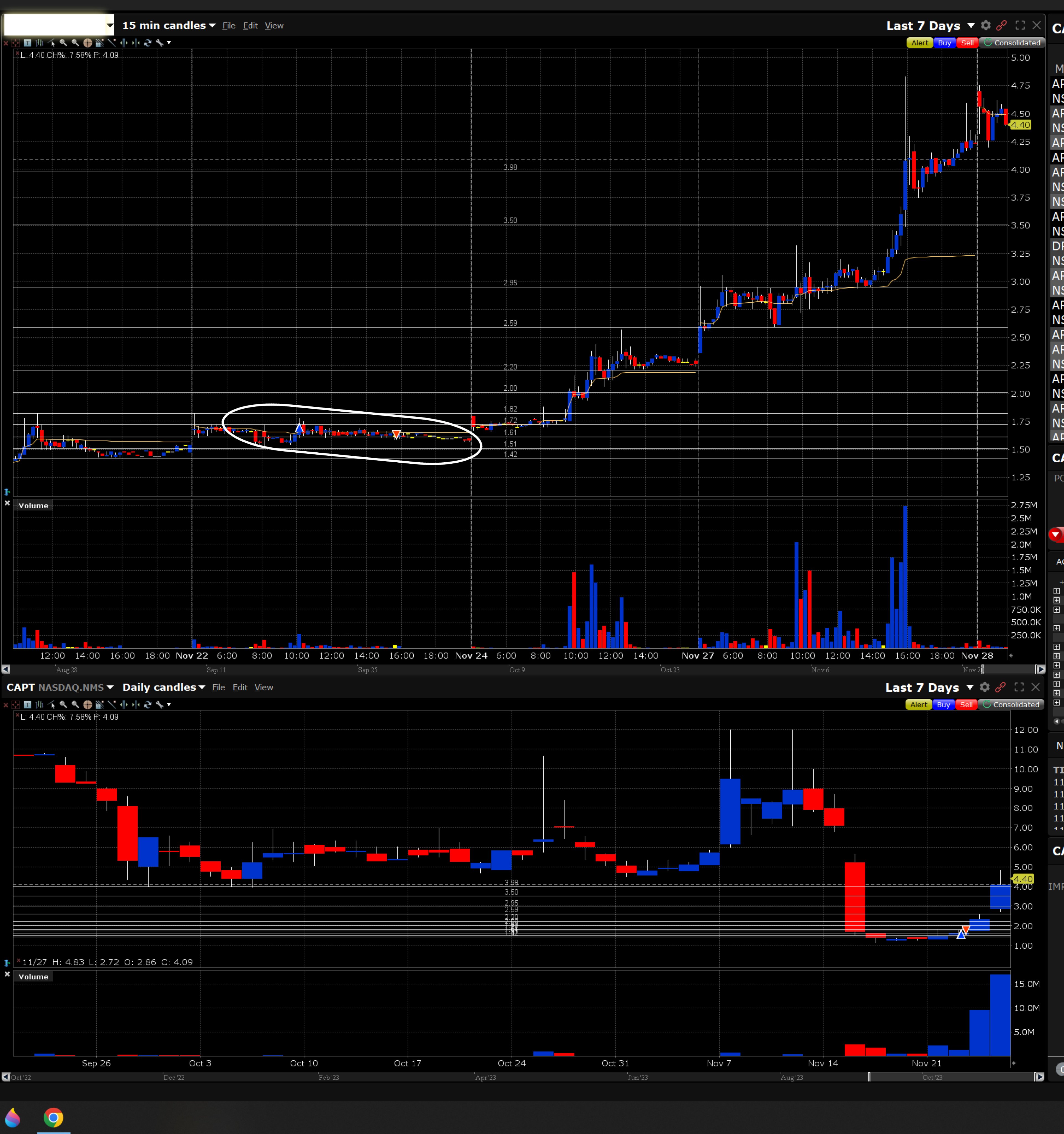This screenshot has width=1064, height=1134.
Task: Open the View menu of the daily chart
Action: (x=264, y=687)
